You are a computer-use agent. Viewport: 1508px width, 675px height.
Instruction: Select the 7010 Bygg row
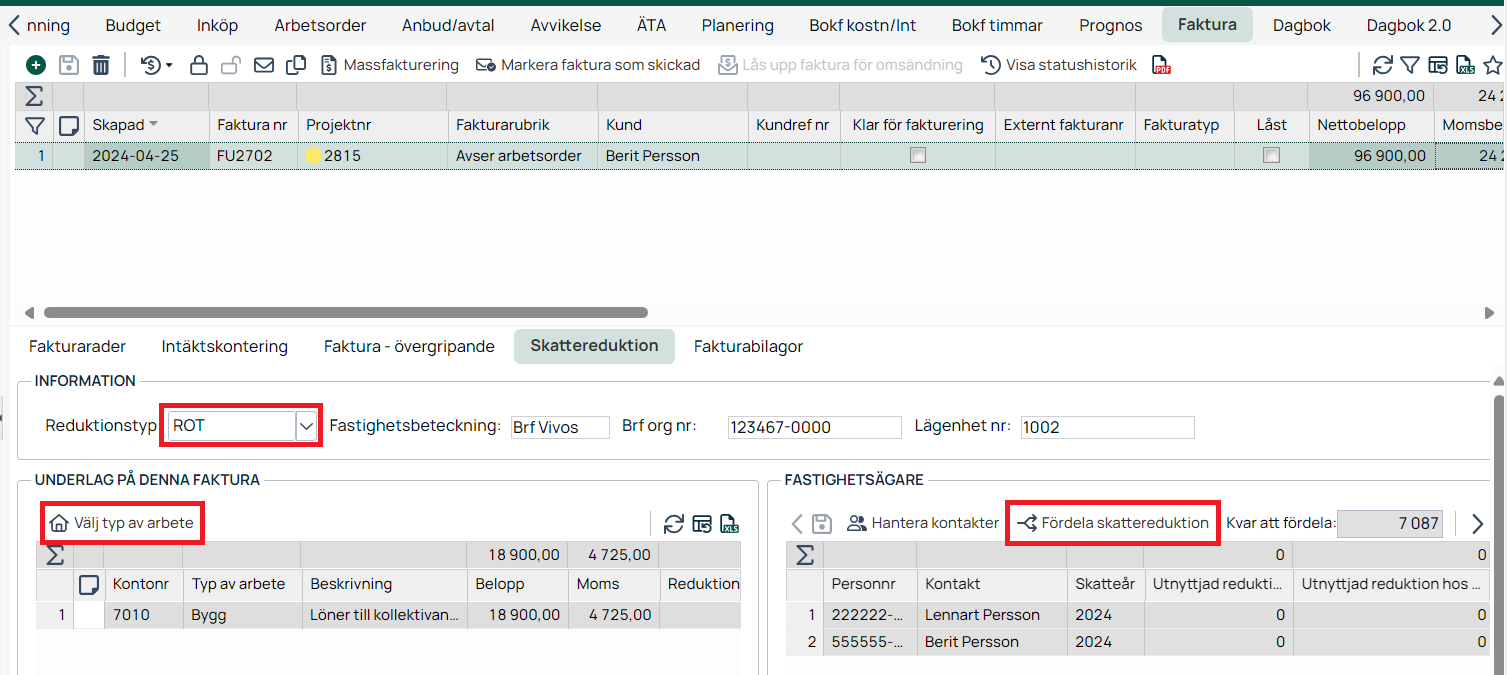point(389,615)
